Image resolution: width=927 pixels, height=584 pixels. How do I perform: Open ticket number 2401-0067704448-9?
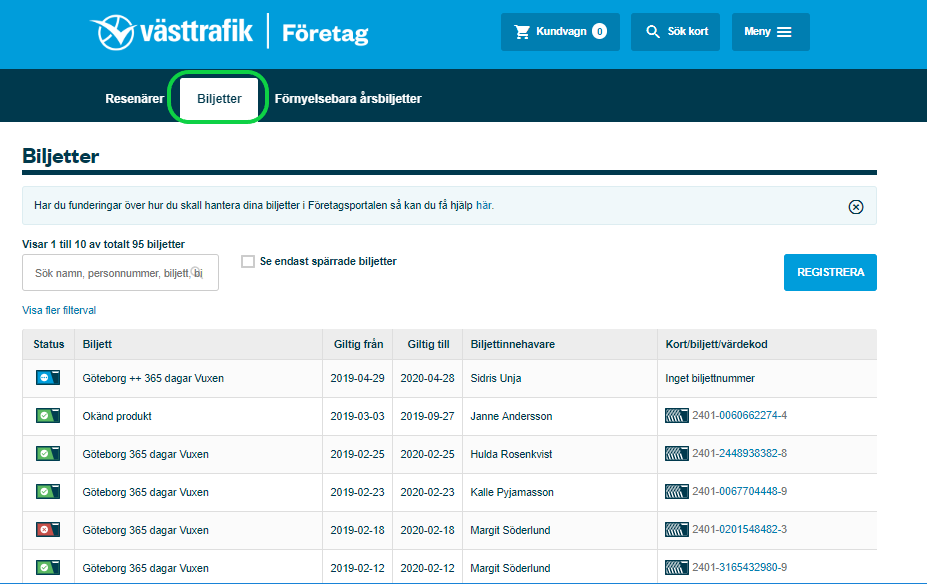coord(739,492)
